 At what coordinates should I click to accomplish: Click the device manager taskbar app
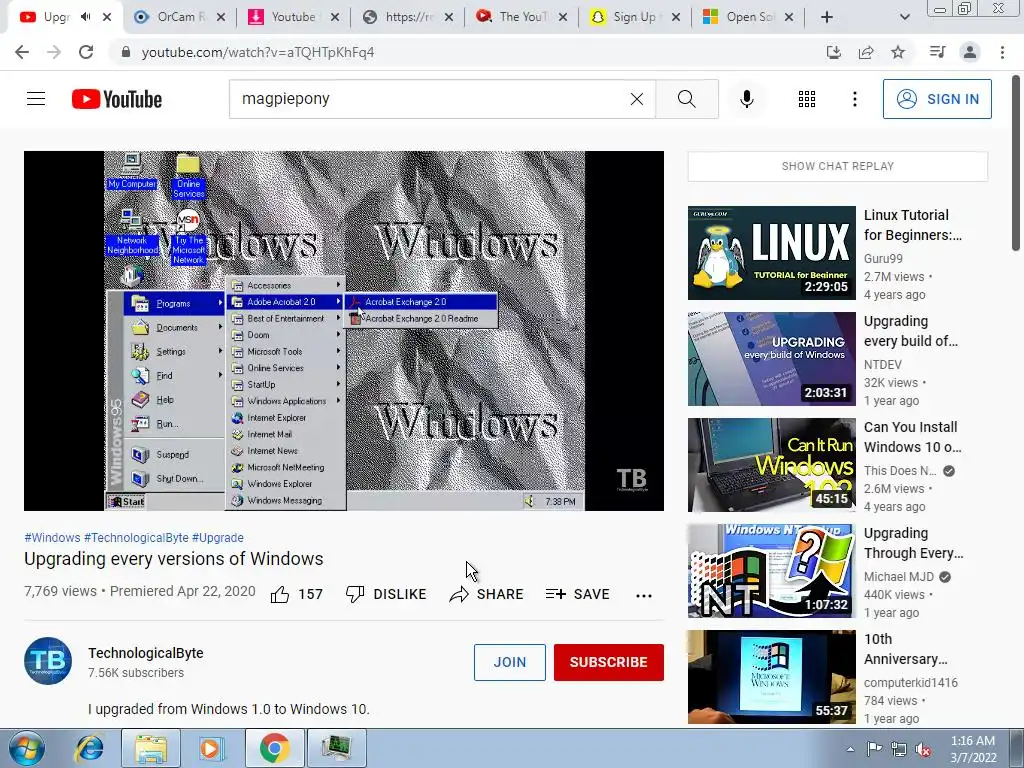337,748
